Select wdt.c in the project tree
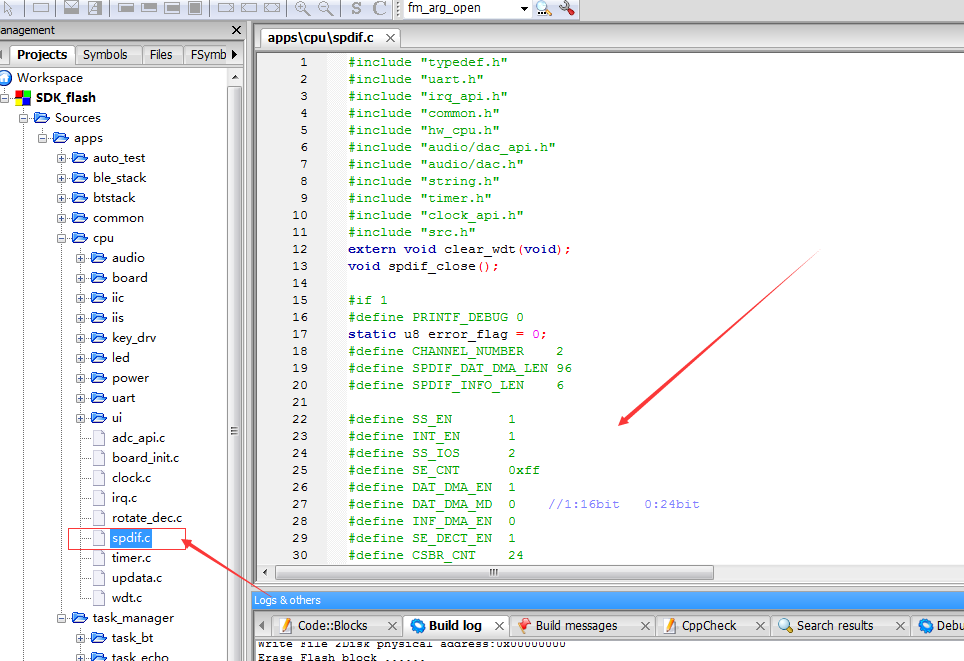964x661 pixels. coord(127,598)
